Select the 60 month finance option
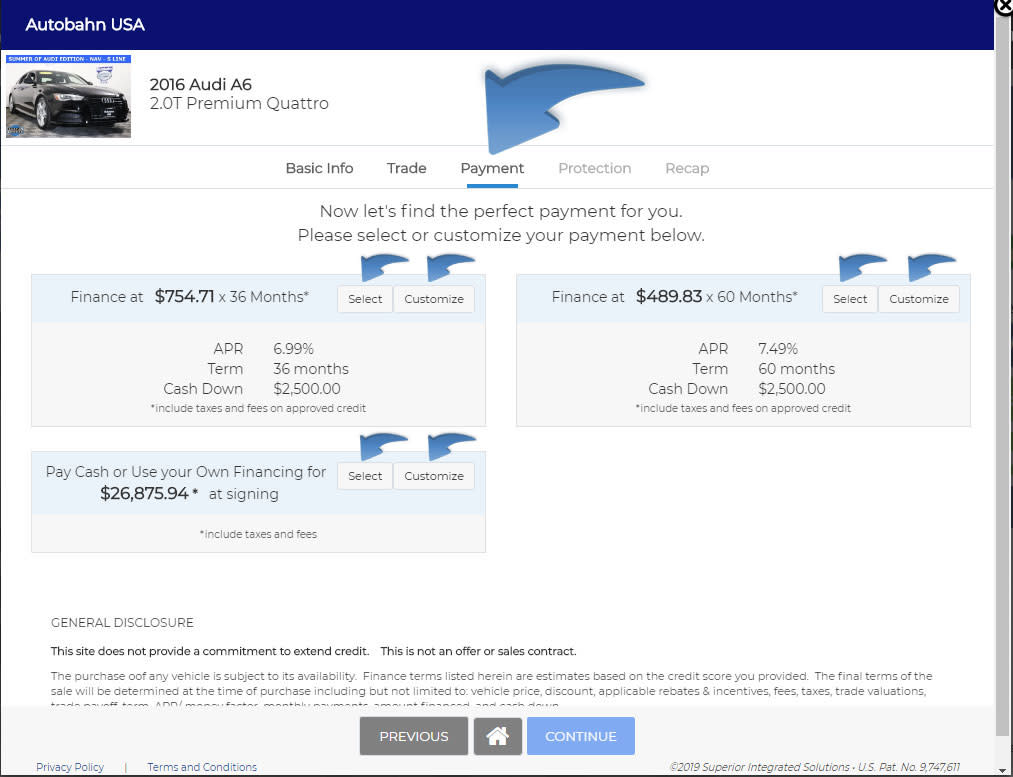This screenshot has height=777, width=1013. 850,299
